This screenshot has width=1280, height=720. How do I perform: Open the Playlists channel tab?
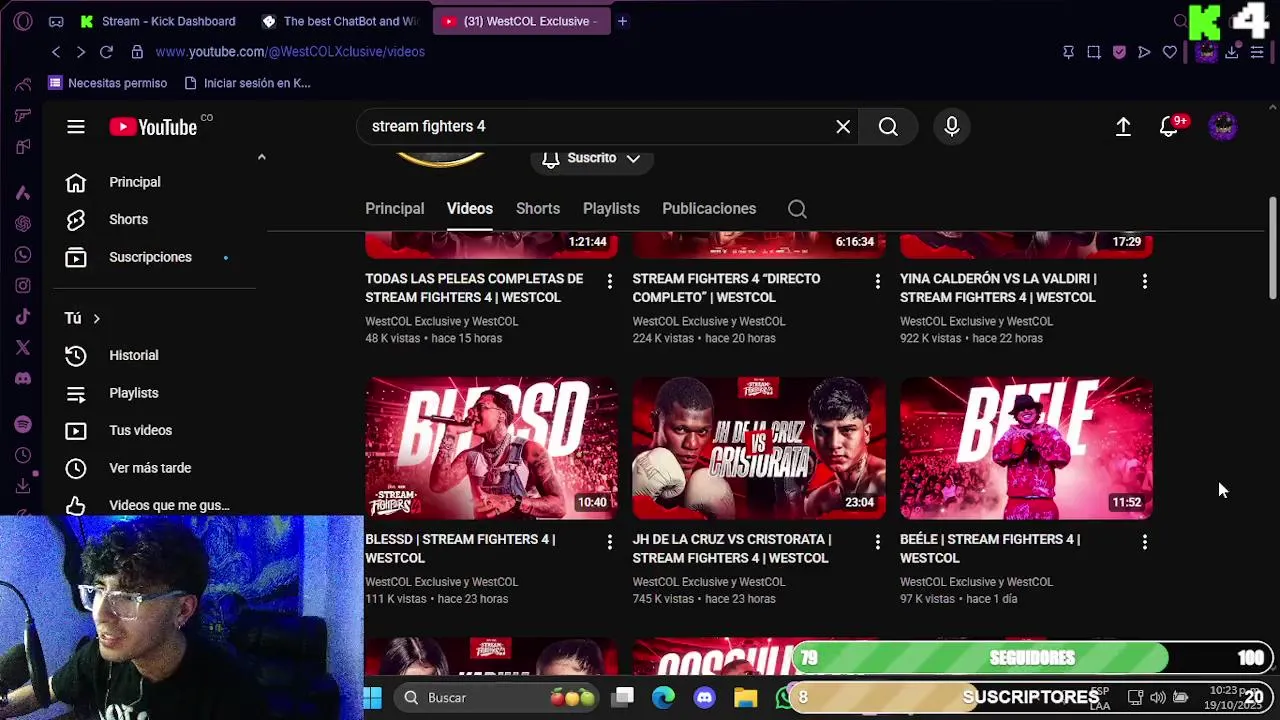[x=611, y=208]
